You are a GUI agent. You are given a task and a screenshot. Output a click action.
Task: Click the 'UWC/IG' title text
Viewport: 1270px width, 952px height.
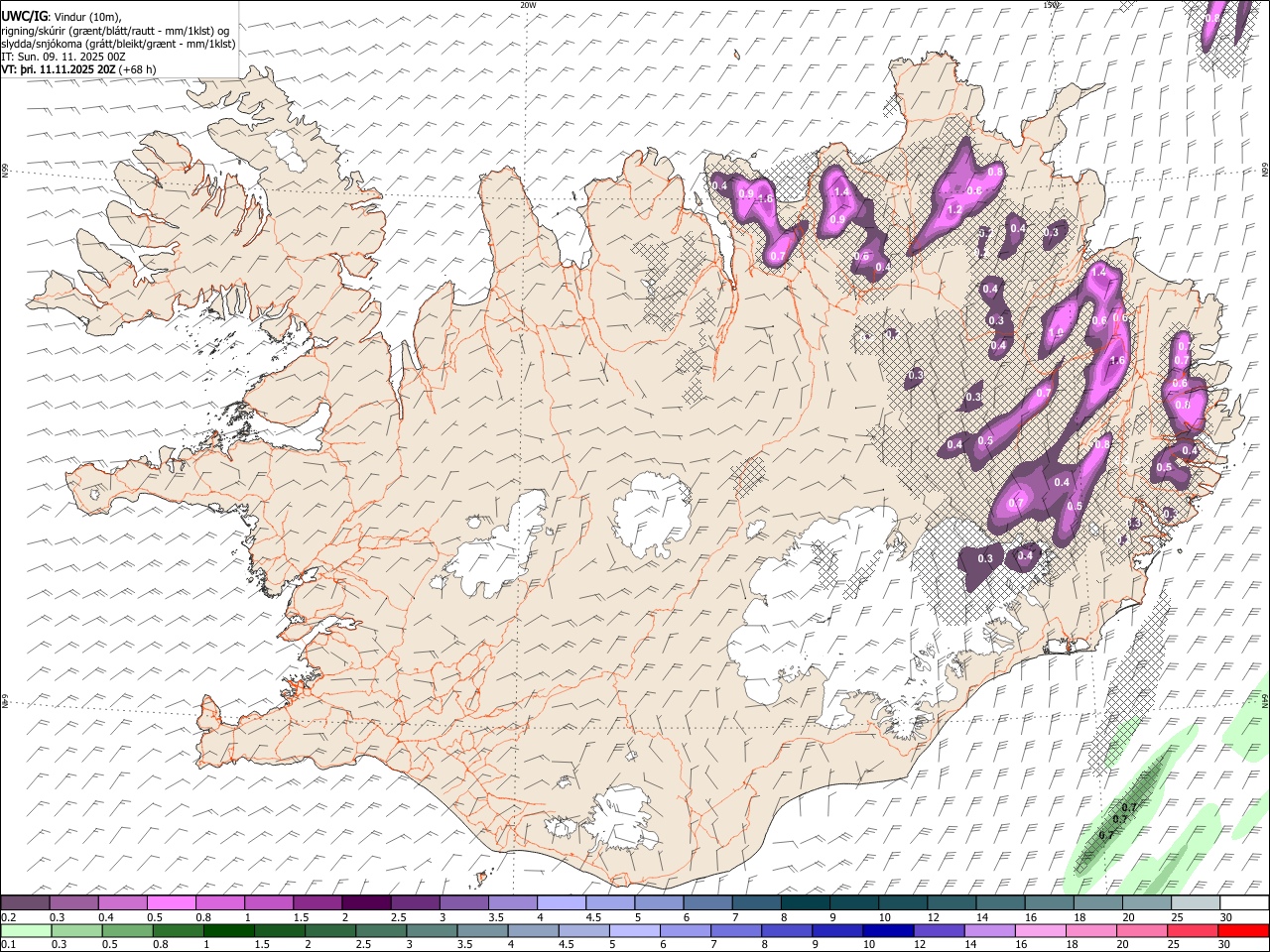coord(24,17)
